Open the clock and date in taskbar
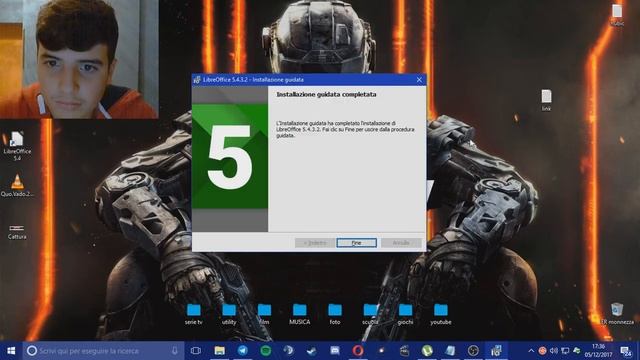This screenshot has width=640, height=360. point(598,351)
